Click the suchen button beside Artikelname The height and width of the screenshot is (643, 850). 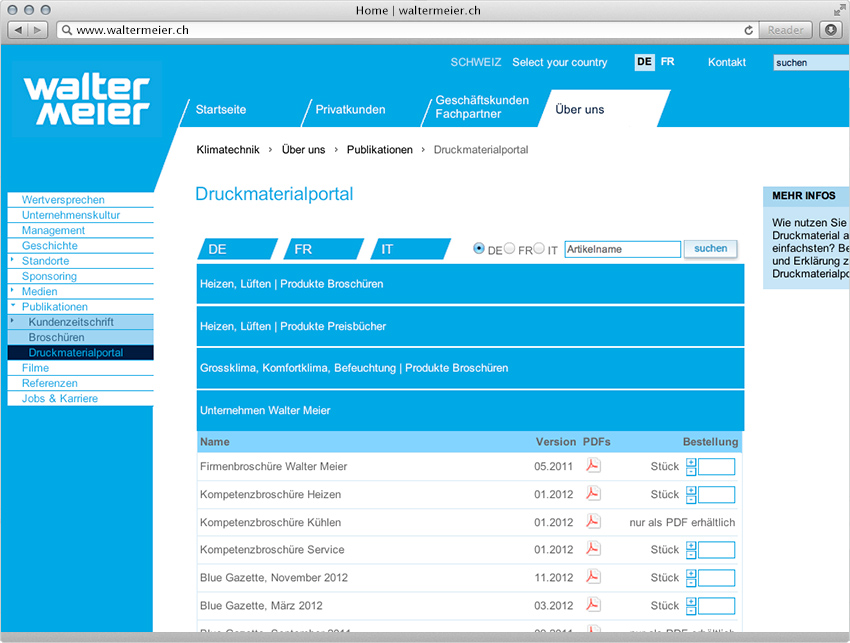click(710, 248)
